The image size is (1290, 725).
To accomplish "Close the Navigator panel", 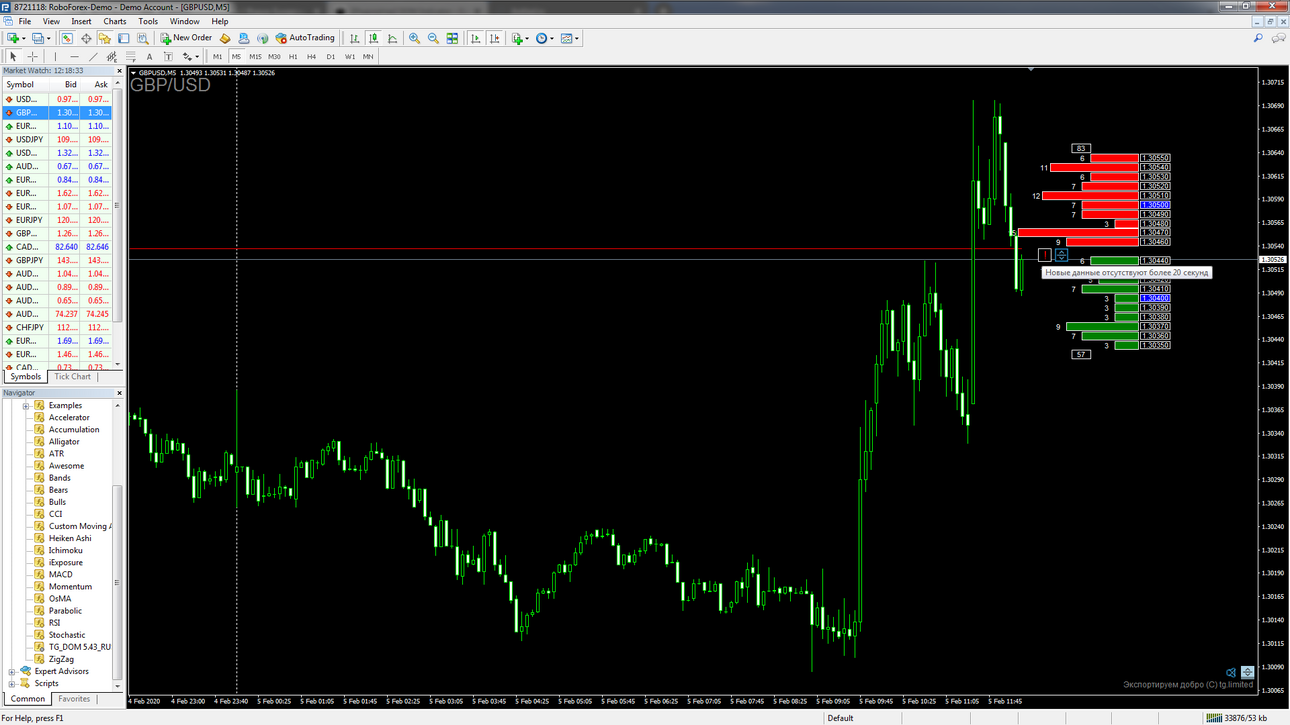I will click(x=119, y=393).
